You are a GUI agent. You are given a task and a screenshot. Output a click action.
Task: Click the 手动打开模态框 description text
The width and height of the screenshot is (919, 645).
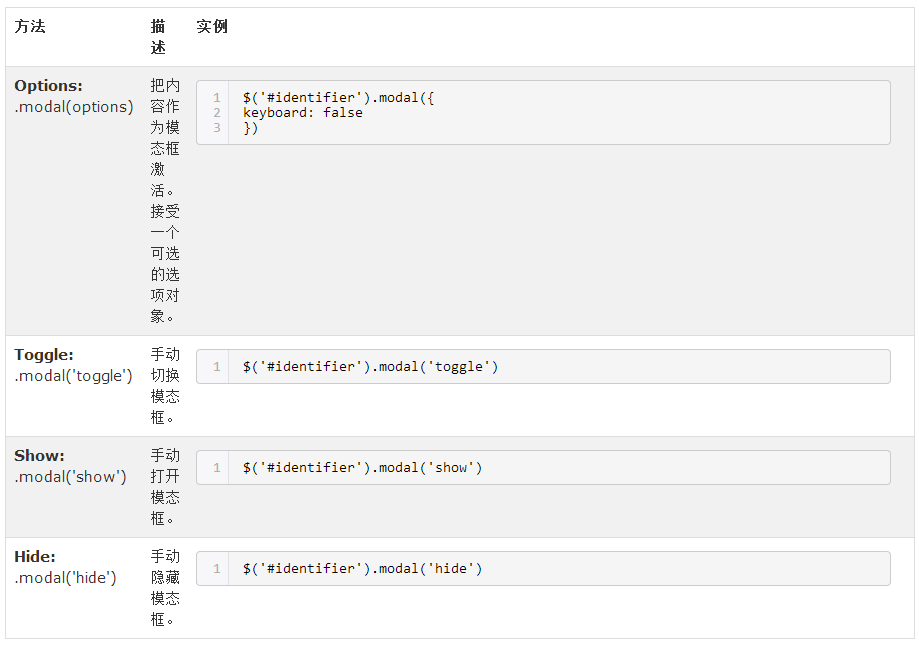point(165,487)
